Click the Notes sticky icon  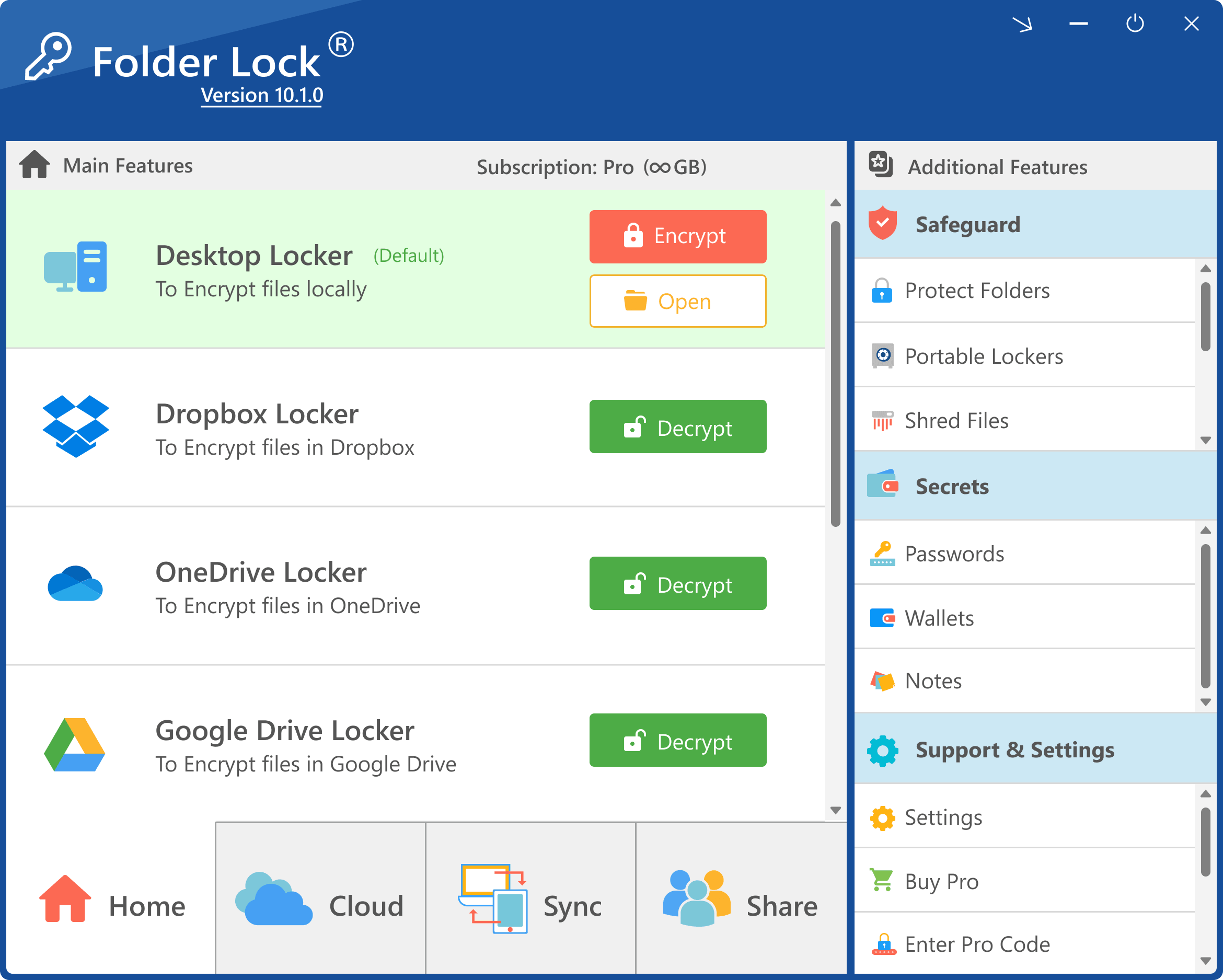pos(882,681)
